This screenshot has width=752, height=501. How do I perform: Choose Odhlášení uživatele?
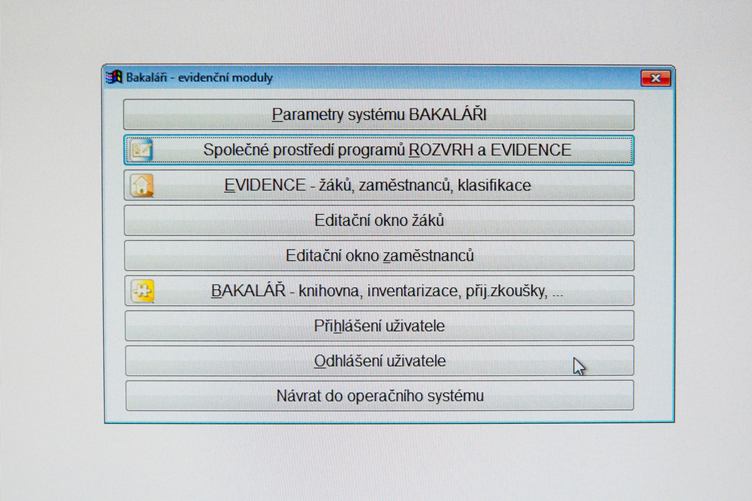[x=379, y=361]
